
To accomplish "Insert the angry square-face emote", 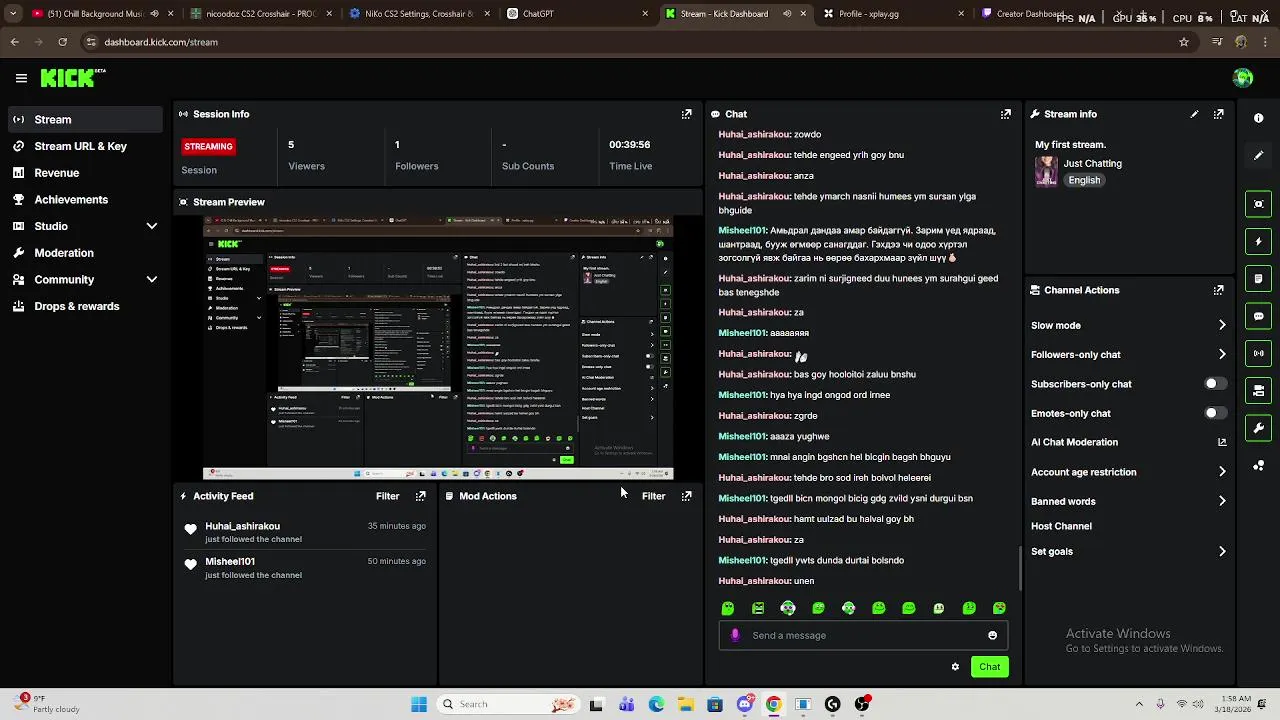I will [758, 608].
